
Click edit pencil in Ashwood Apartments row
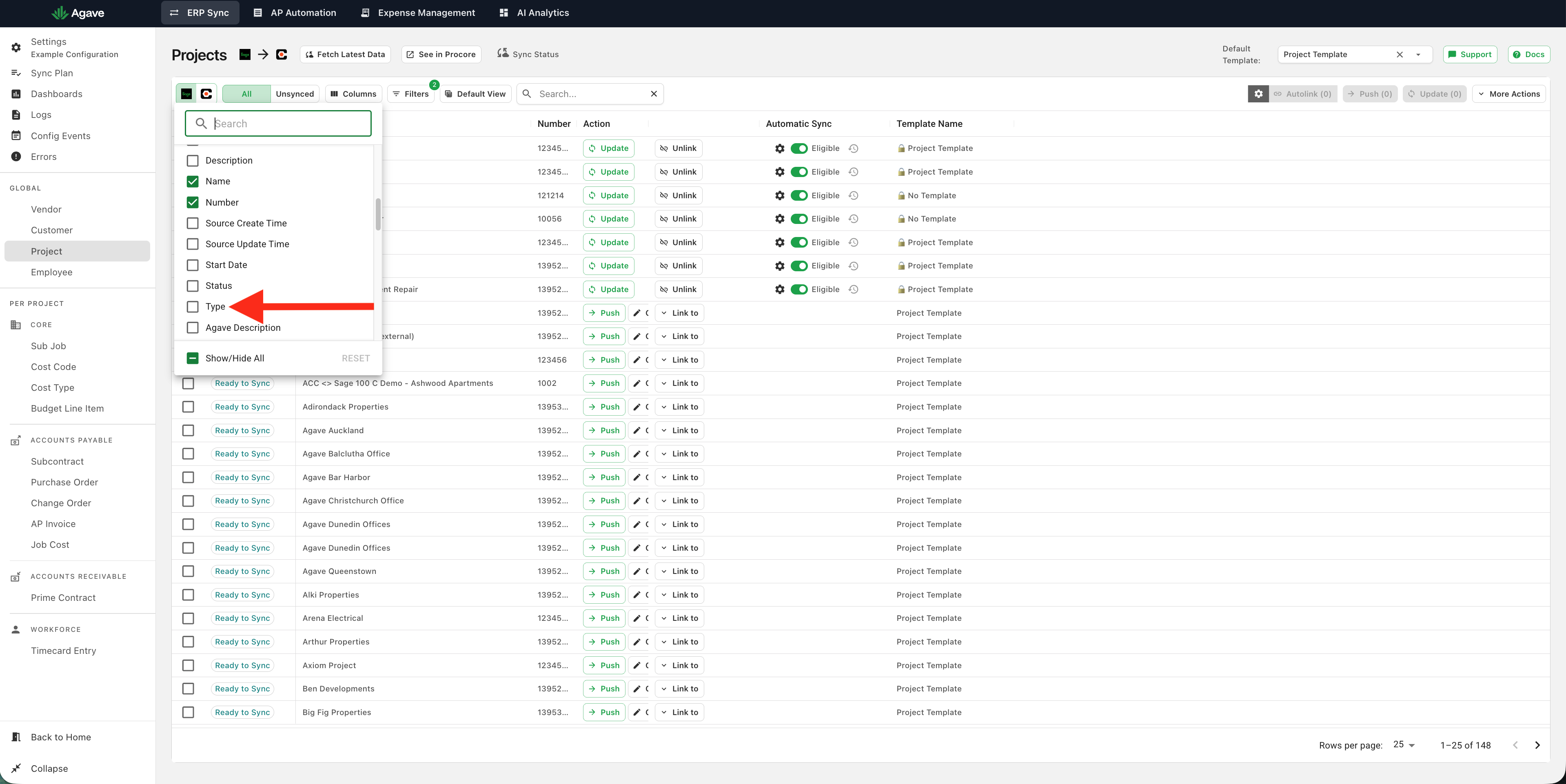click(x=637, y=383)
